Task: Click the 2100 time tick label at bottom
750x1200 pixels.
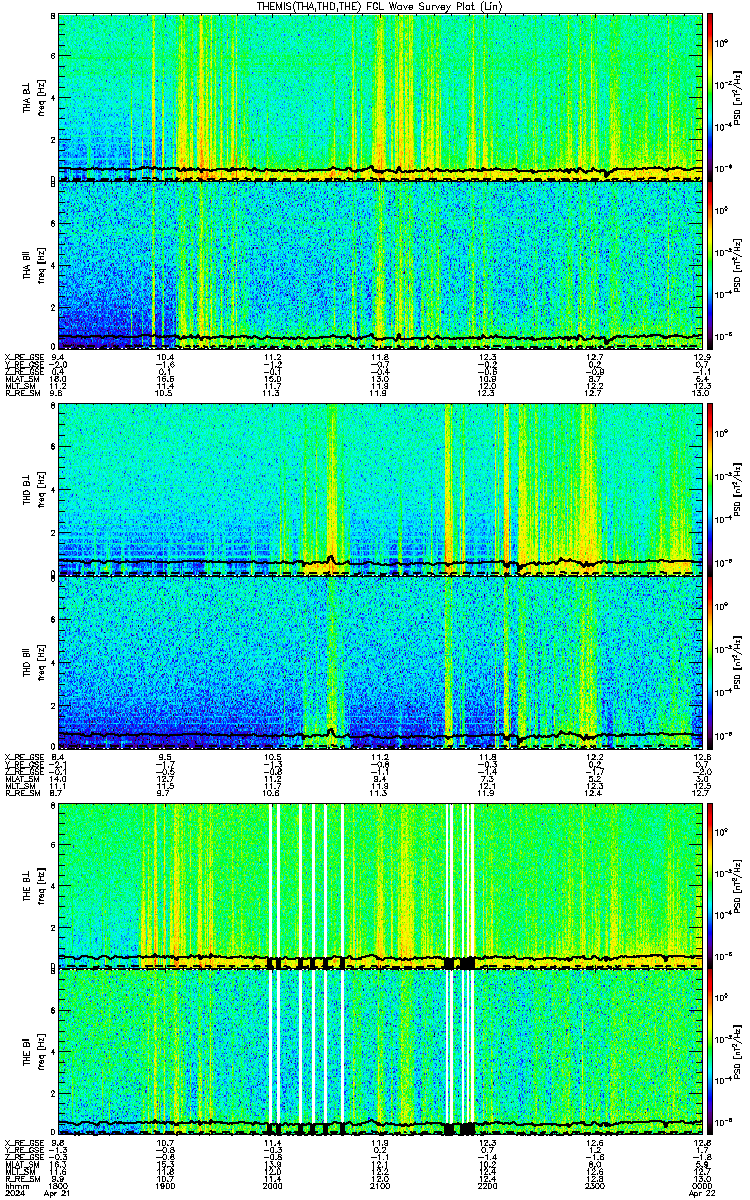Action: pyautogui.click(x=379, y=1185)
